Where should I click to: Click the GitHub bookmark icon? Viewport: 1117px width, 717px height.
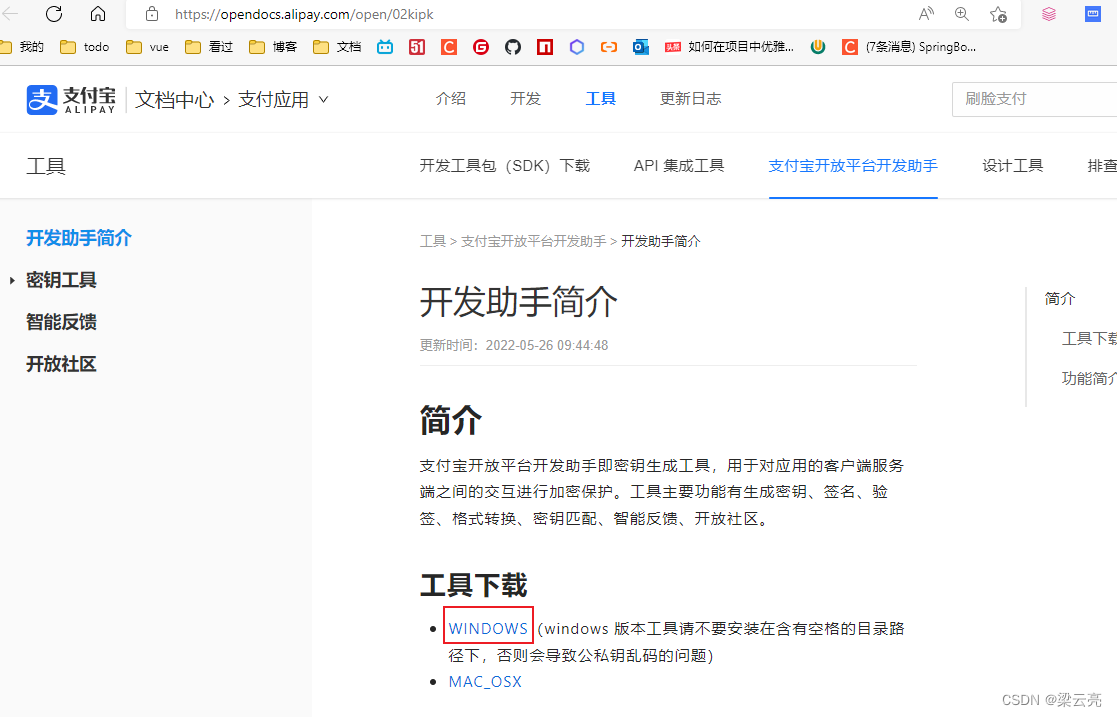(513, 47)
